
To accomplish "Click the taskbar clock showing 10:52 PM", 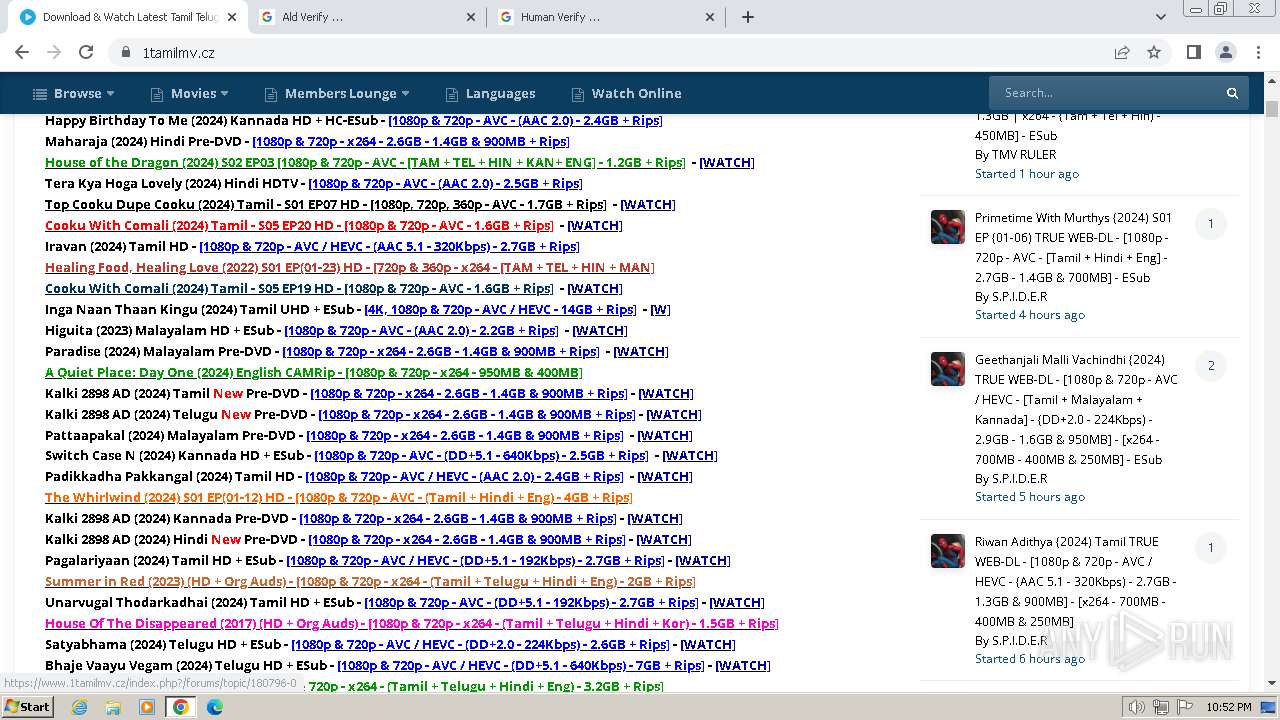I will point(1229,707).
